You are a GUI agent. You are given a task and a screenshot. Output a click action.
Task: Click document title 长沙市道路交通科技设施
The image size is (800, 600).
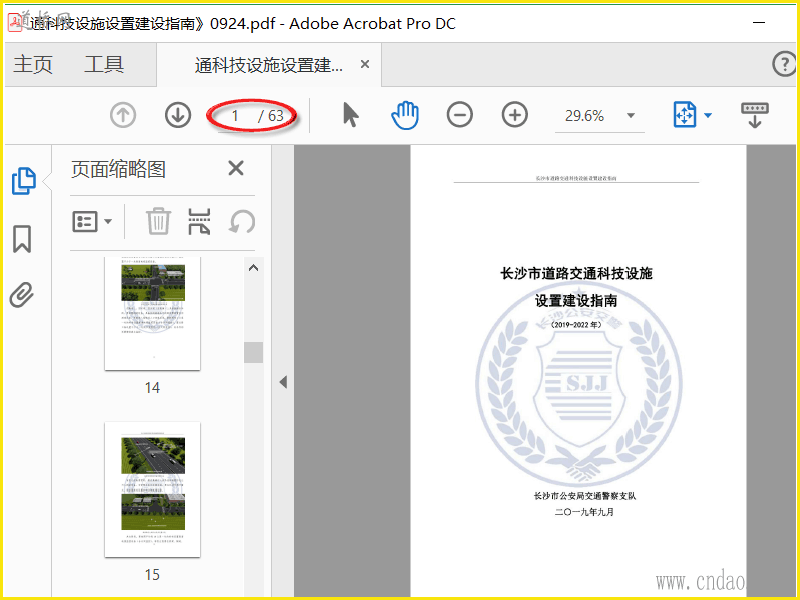click(576, 273)
